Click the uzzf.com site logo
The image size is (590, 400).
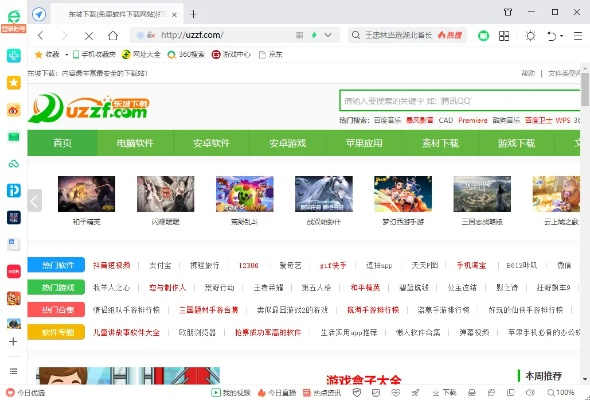tap(89, 108)
